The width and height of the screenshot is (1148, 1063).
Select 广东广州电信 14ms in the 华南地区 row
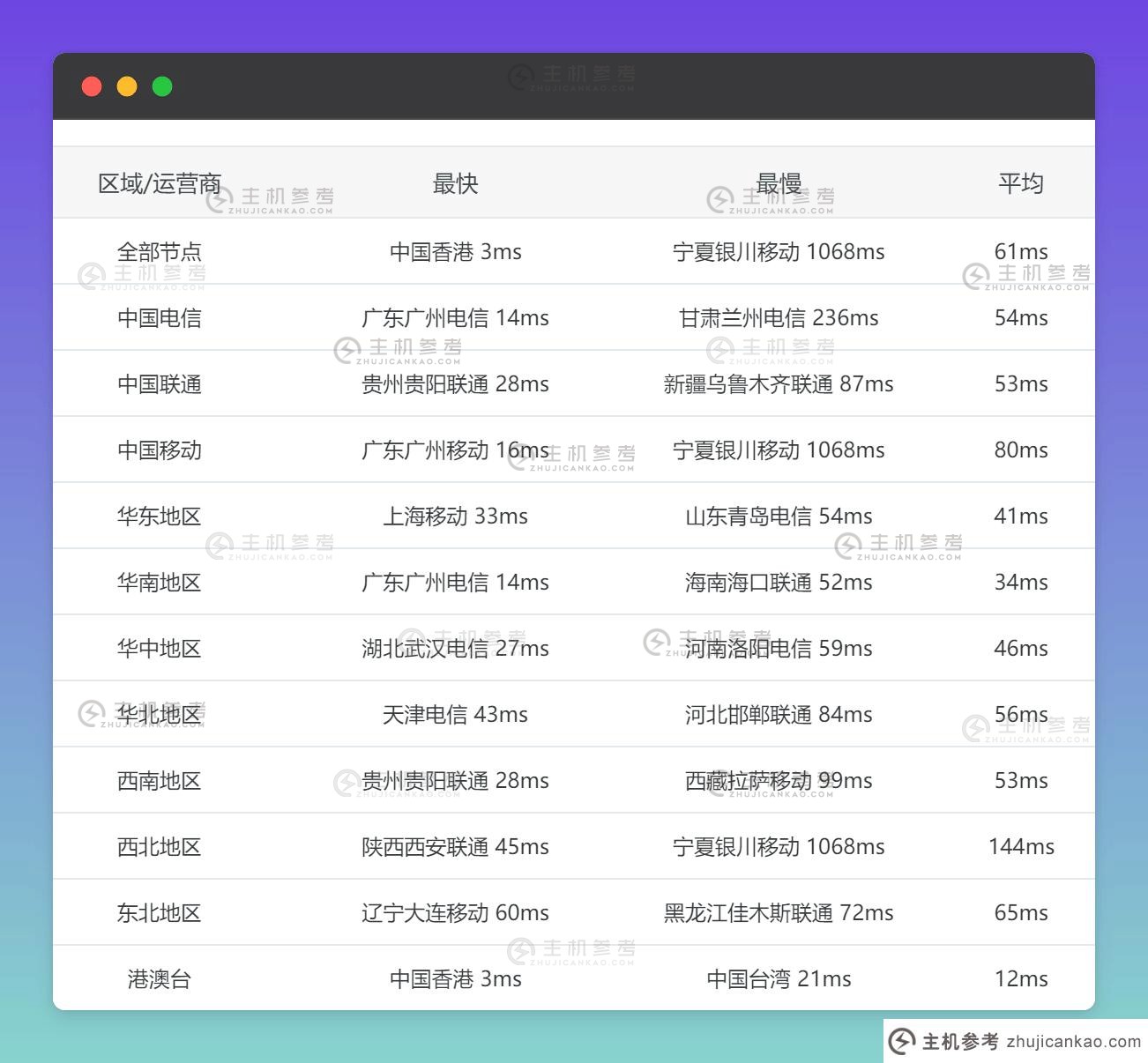[455, 583]
